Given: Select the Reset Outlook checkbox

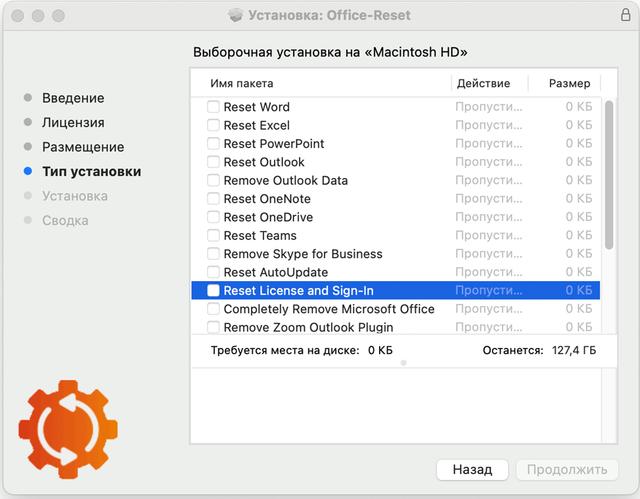Looking at the screenshot, I should (x=213, y=162).
